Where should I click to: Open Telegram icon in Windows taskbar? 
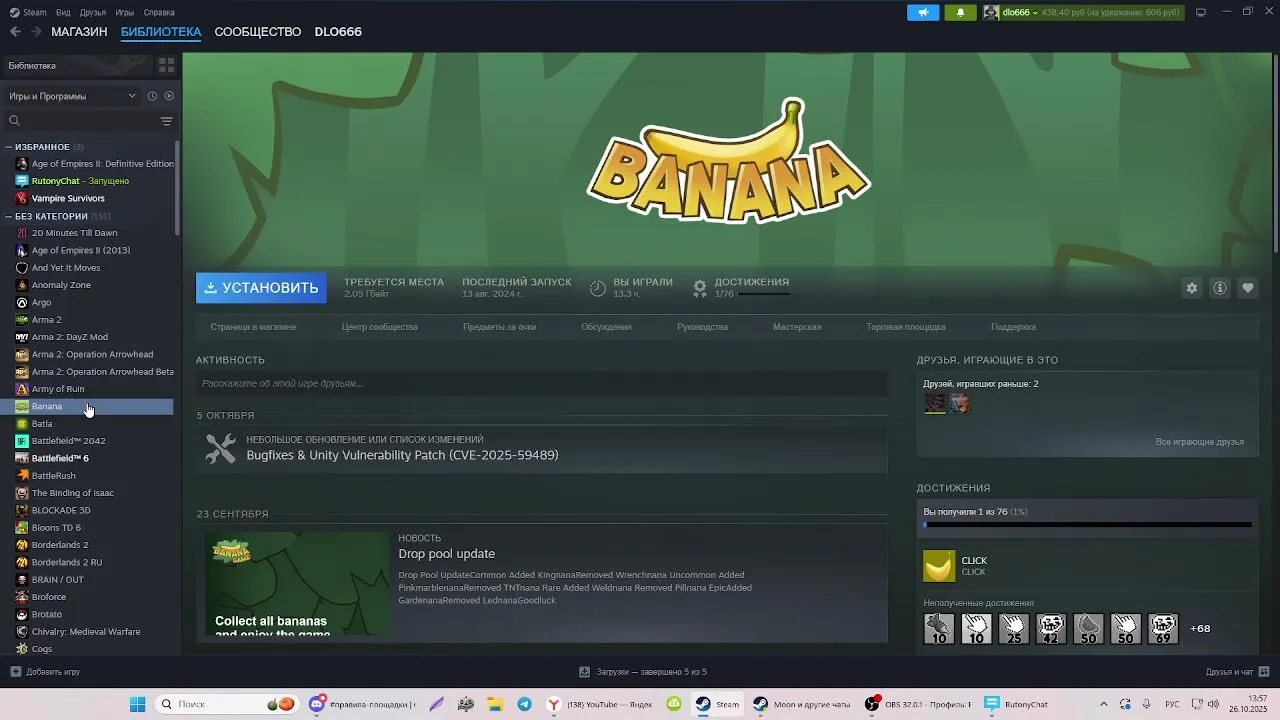click(x=524, y=704)
